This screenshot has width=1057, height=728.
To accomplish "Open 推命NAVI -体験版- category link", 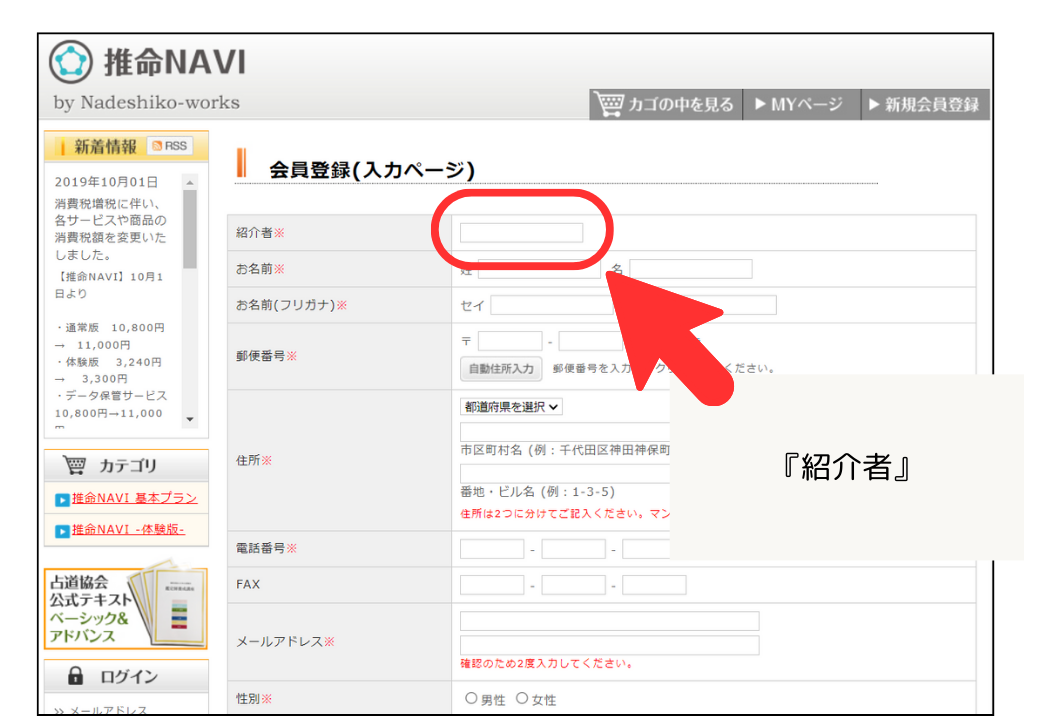I will point(128,529).
